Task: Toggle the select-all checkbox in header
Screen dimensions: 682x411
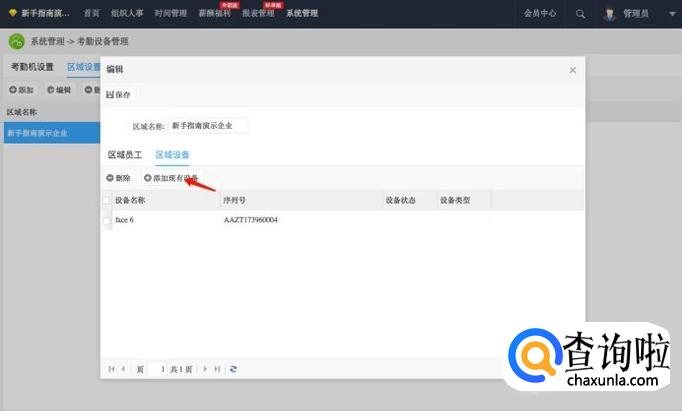Action: (107, 200)
